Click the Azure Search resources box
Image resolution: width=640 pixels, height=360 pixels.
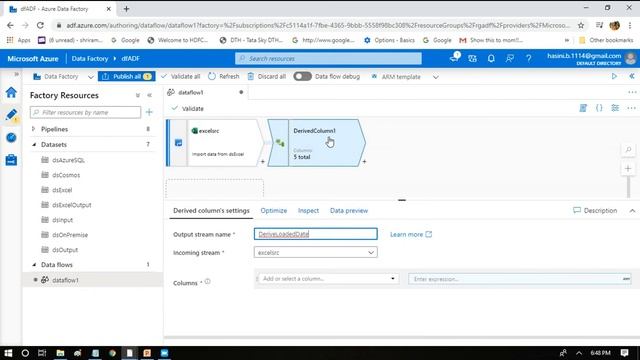pos(328,59)
